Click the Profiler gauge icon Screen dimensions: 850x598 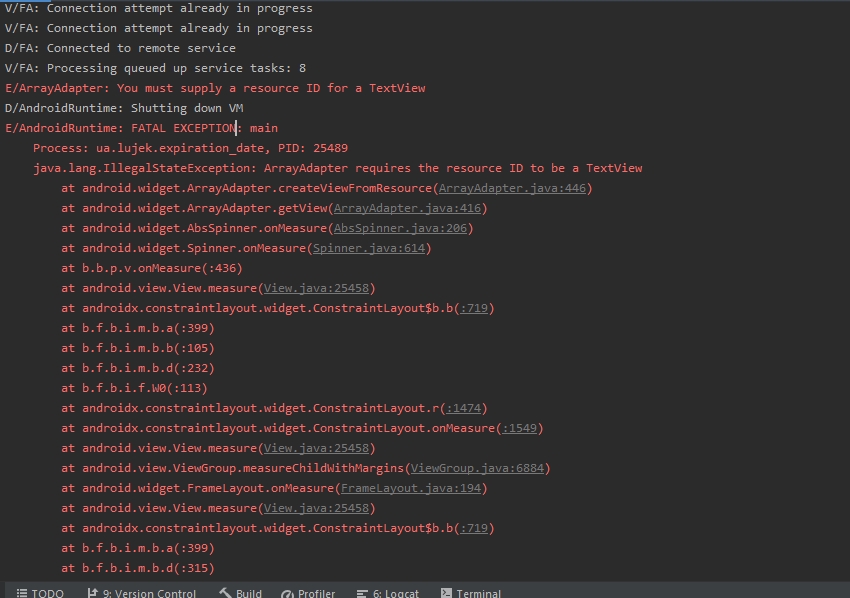(x=287, y=594)
